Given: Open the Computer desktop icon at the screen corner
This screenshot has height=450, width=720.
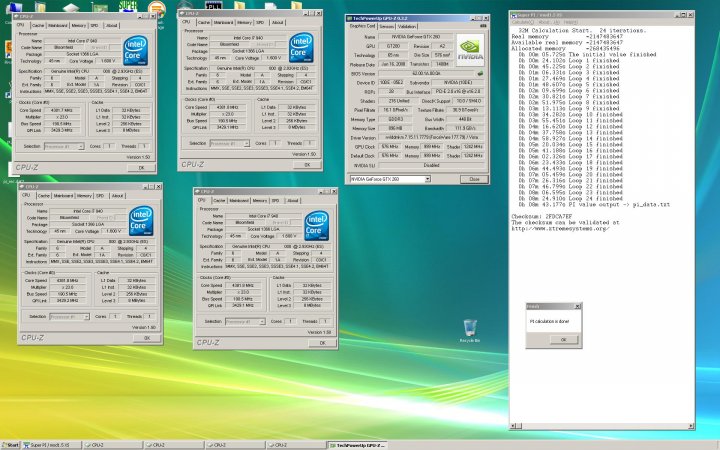Looking at the screenshot, I should pyautogui.click(x=14, y=9).
